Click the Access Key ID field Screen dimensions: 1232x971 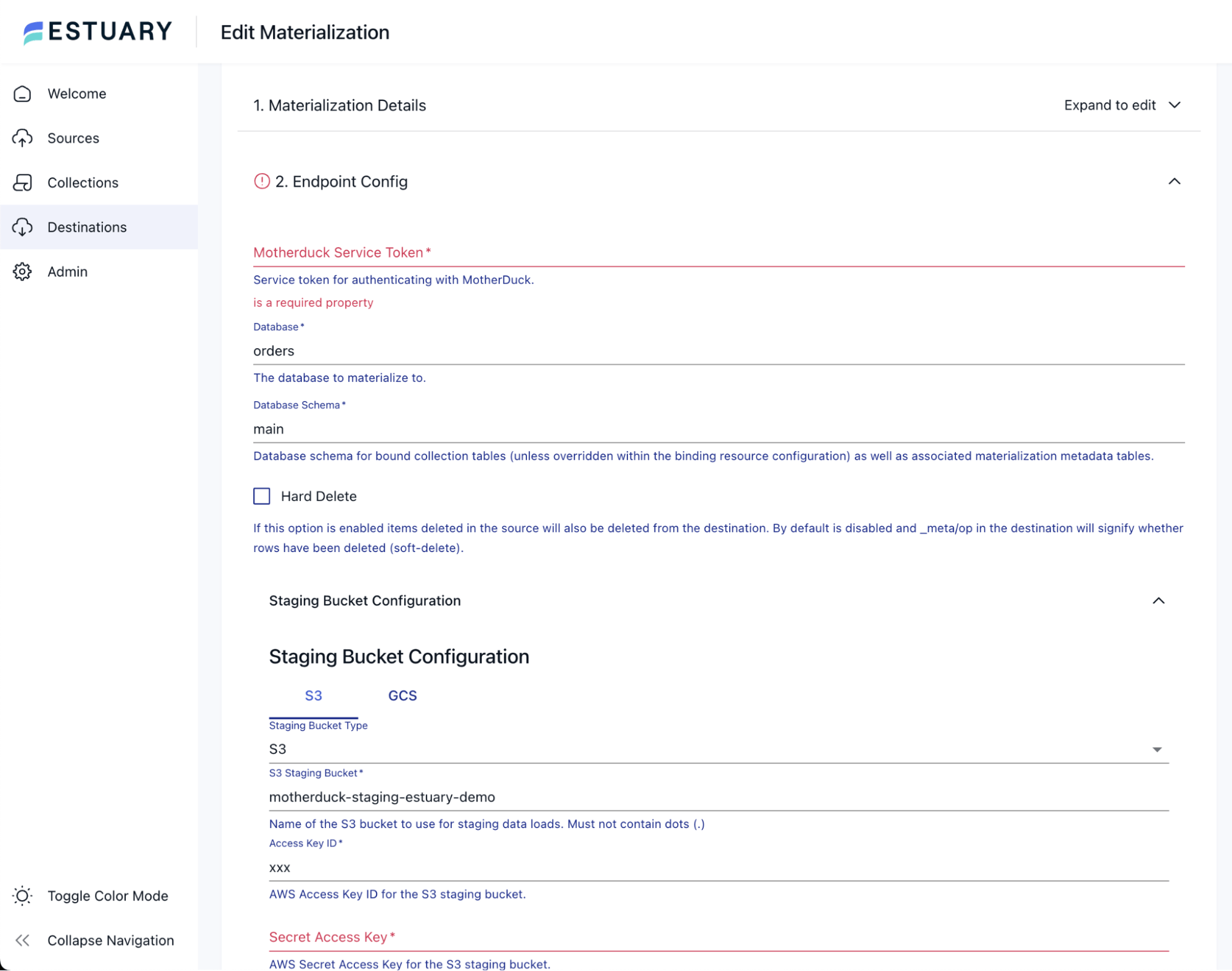point(719,868)
